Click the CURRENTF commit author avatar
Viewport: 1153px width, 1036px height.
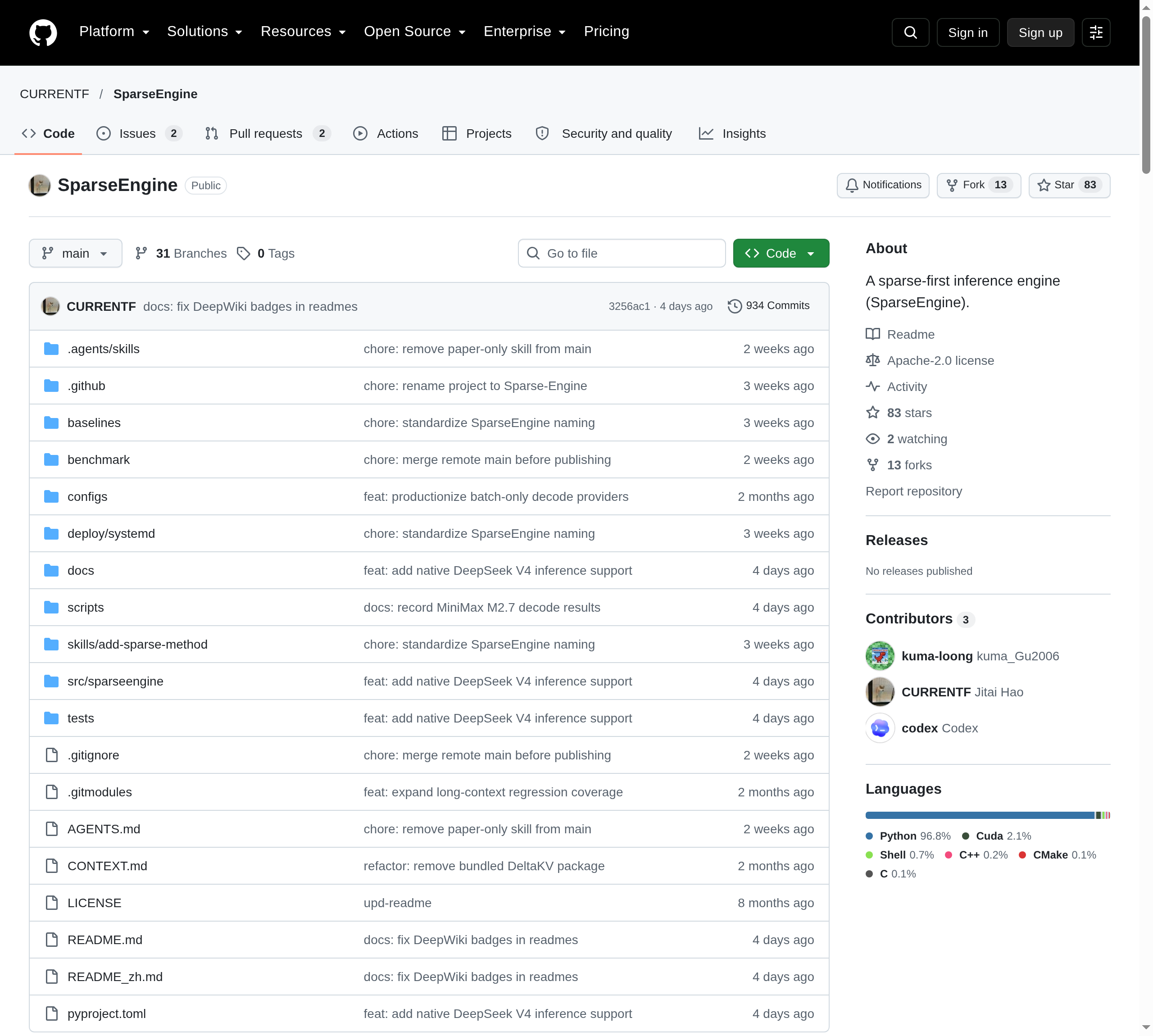point(50,306)
